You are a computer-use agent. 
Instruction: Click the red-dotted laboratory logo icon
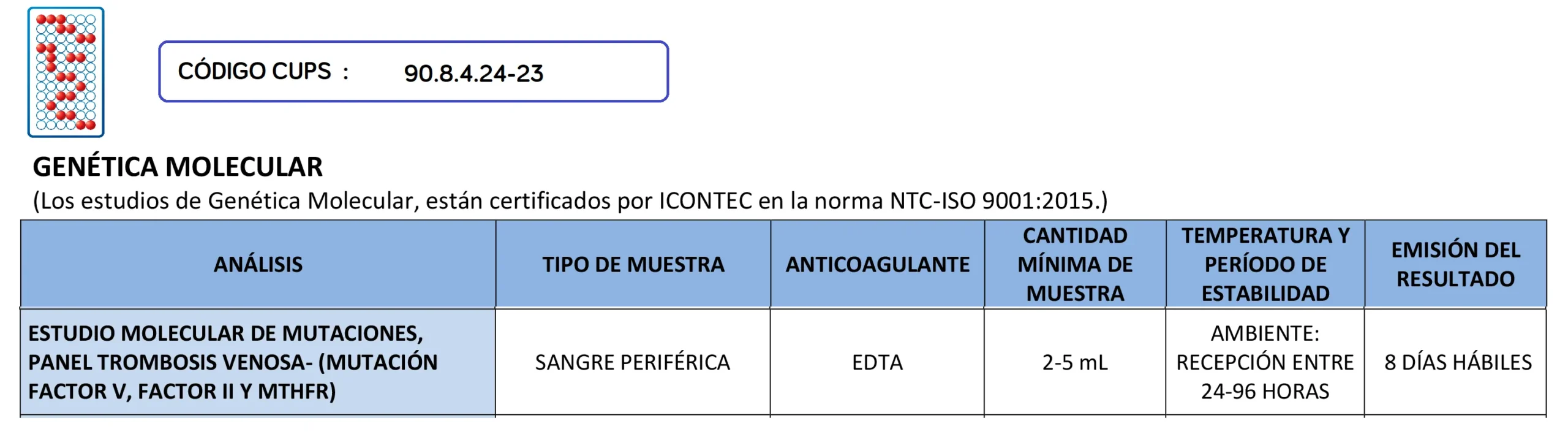(x=66, y=72)
